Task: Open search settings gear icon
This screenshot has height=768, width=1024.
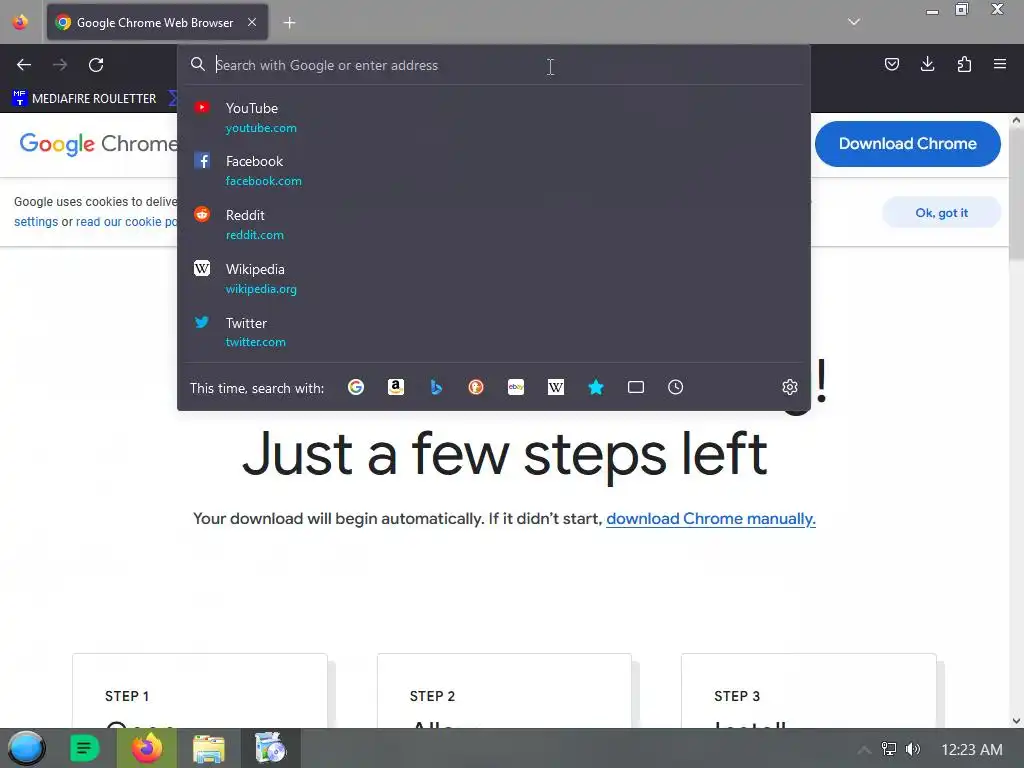Action: tap(790, 387)
